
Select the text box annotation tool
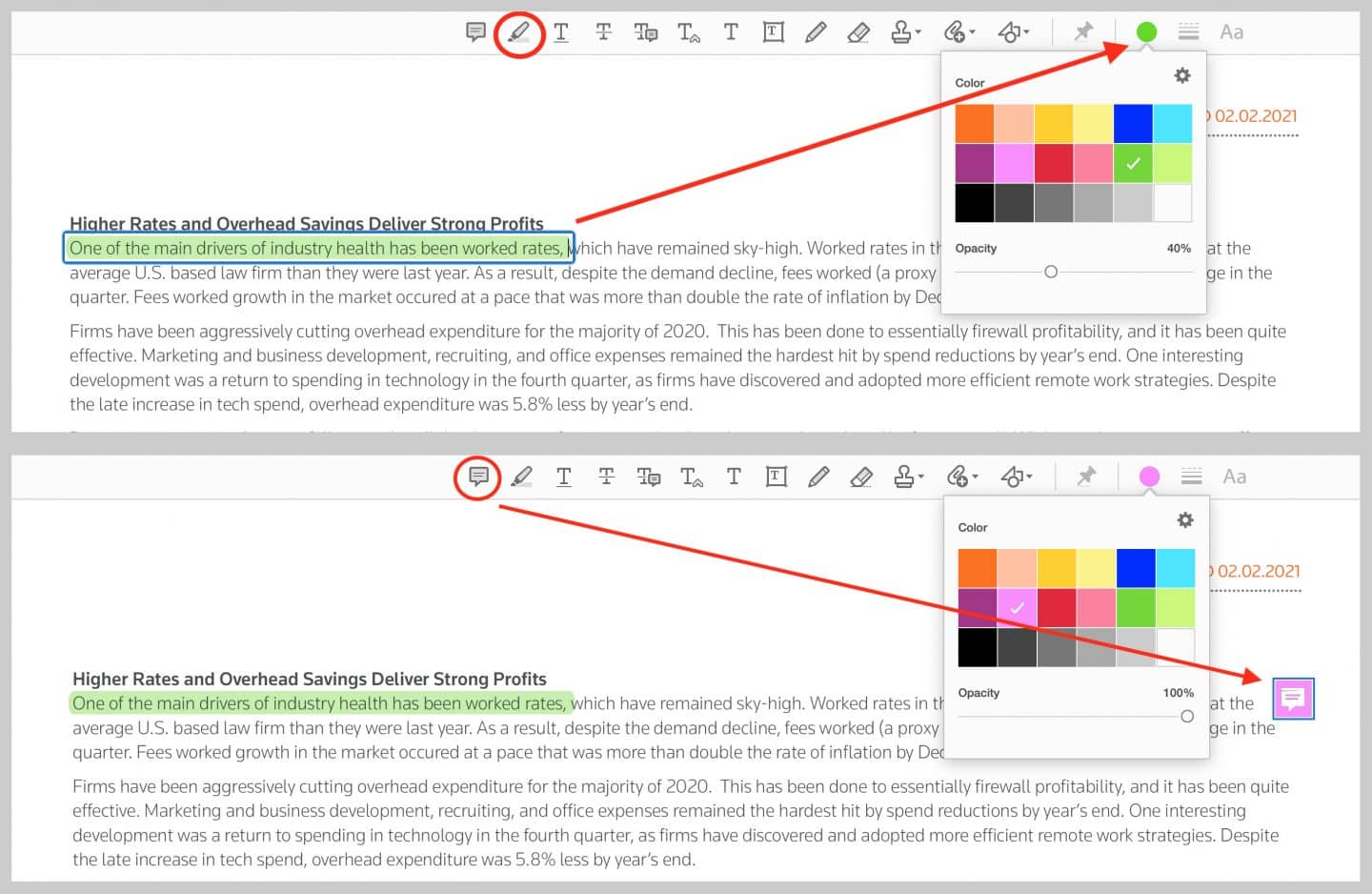773,31
